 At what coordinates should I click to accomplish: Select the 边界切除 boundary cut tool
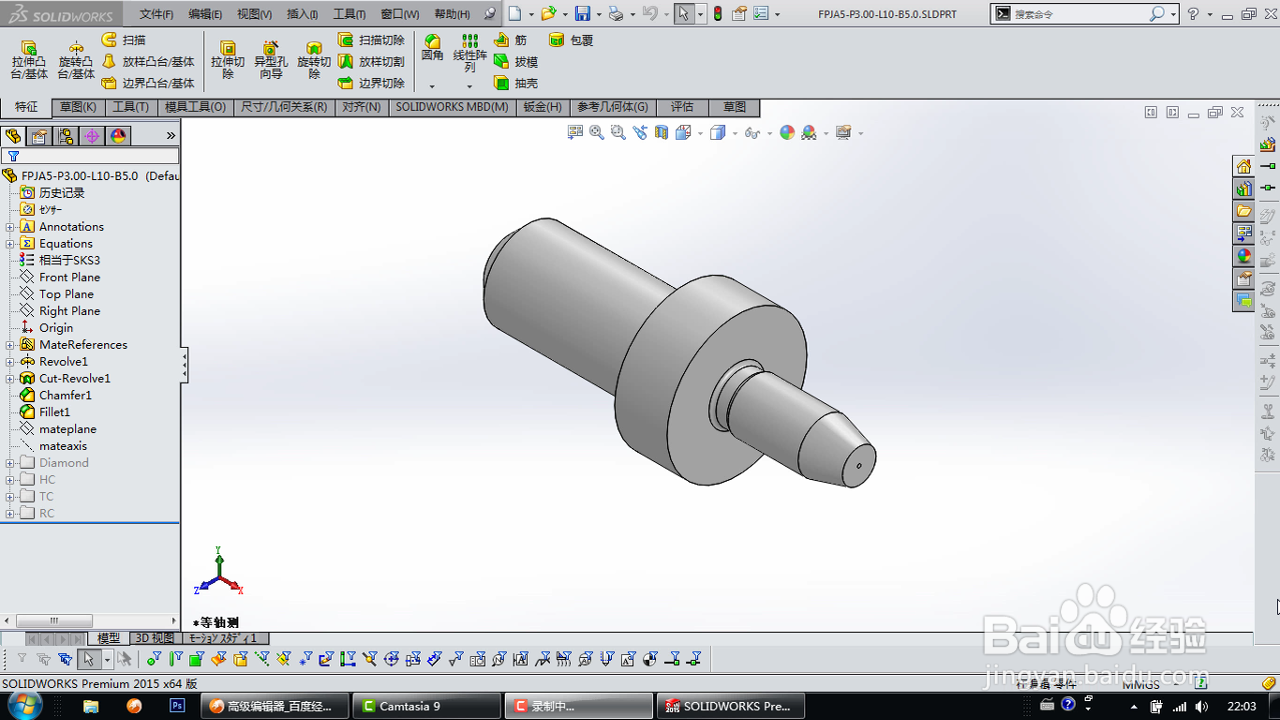click(x=371, y=84)
